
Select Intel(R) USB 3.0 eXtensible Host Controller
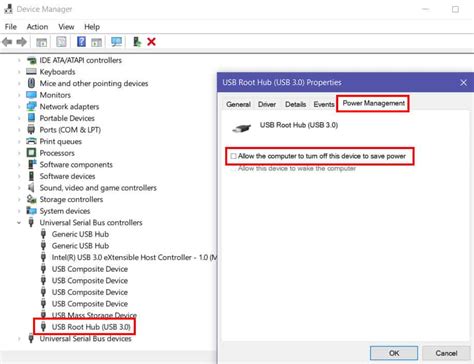pos(134,257)
